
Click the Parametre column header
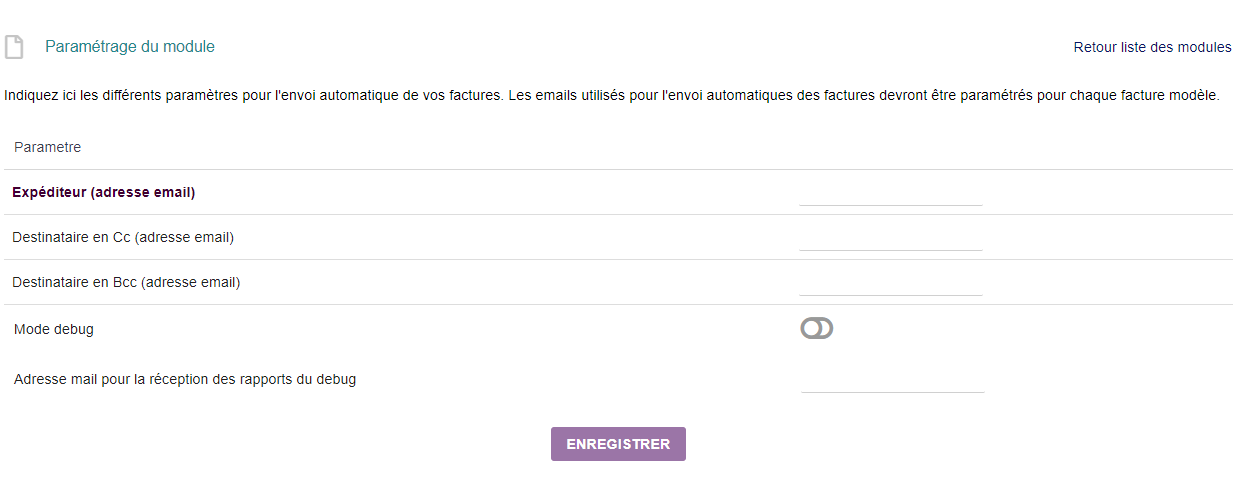[47, 147]
